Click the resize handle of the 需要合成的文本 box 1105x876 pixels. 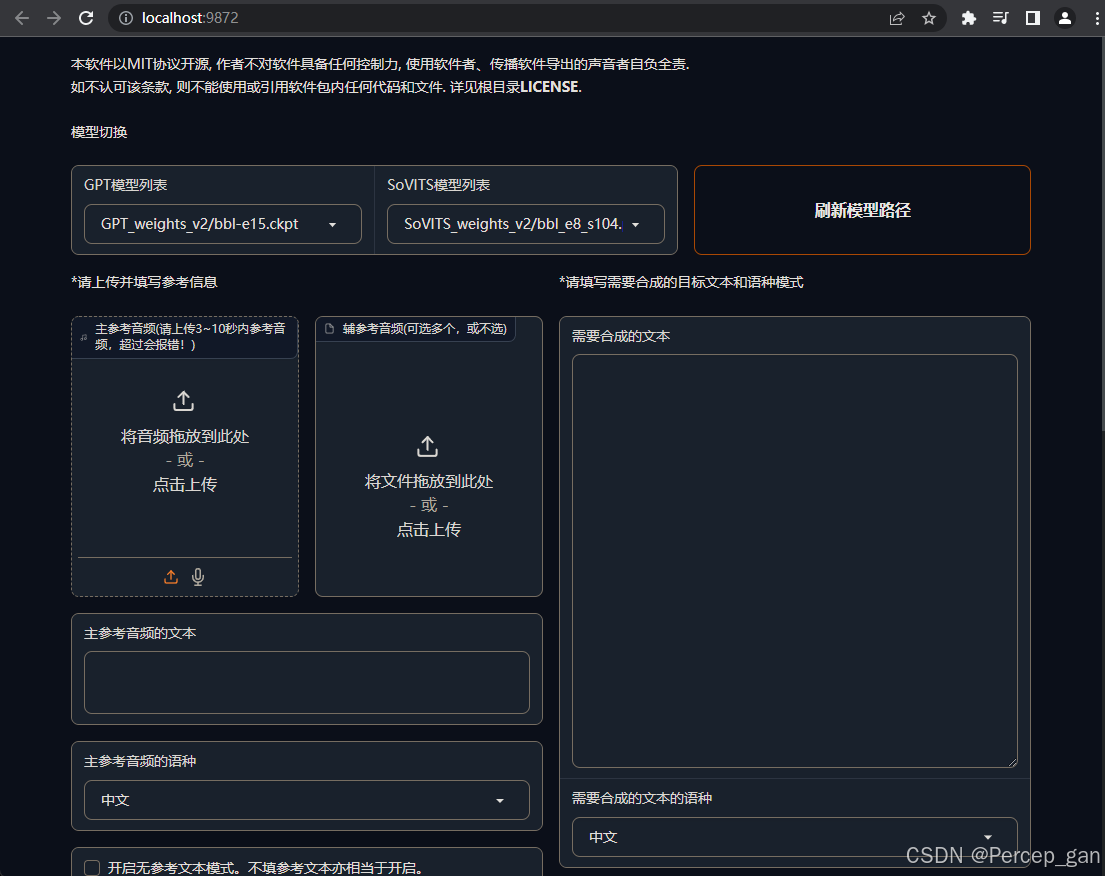[1013, 762]
